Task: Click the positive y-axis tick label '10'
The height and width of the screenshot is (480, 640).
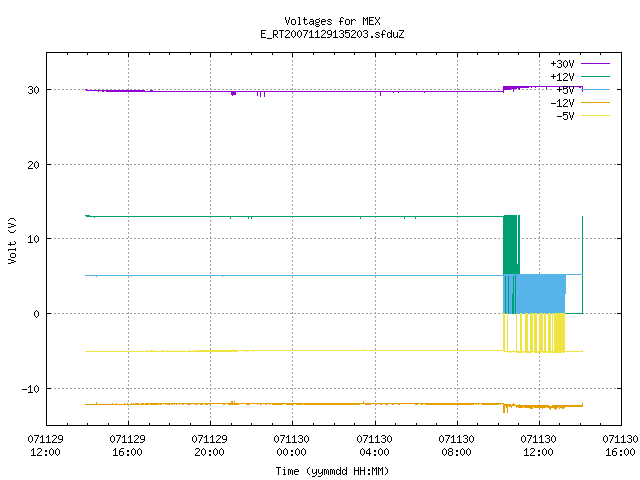Action: [33, 239]
